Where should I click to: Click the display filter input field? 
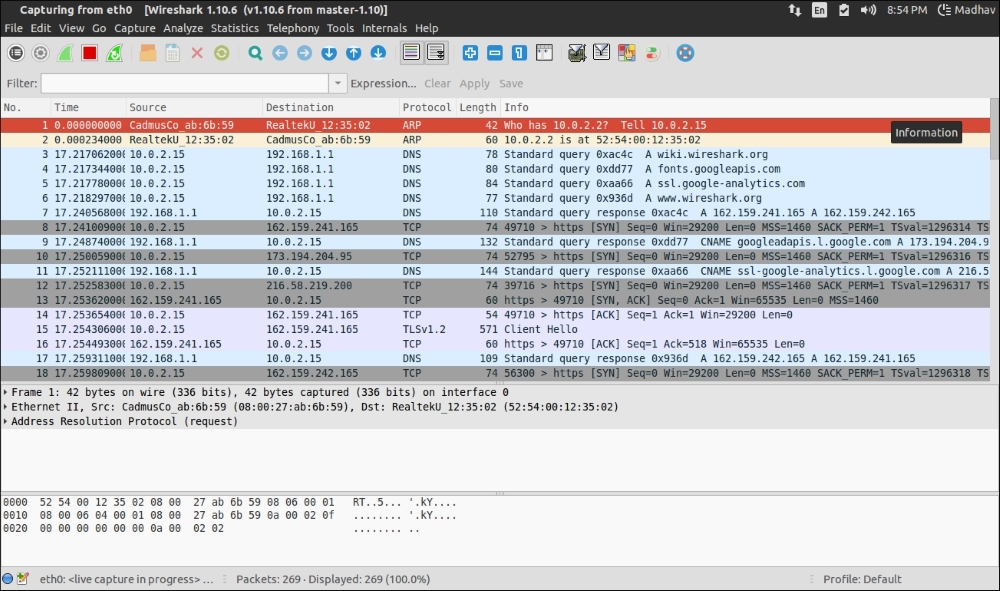185,84
